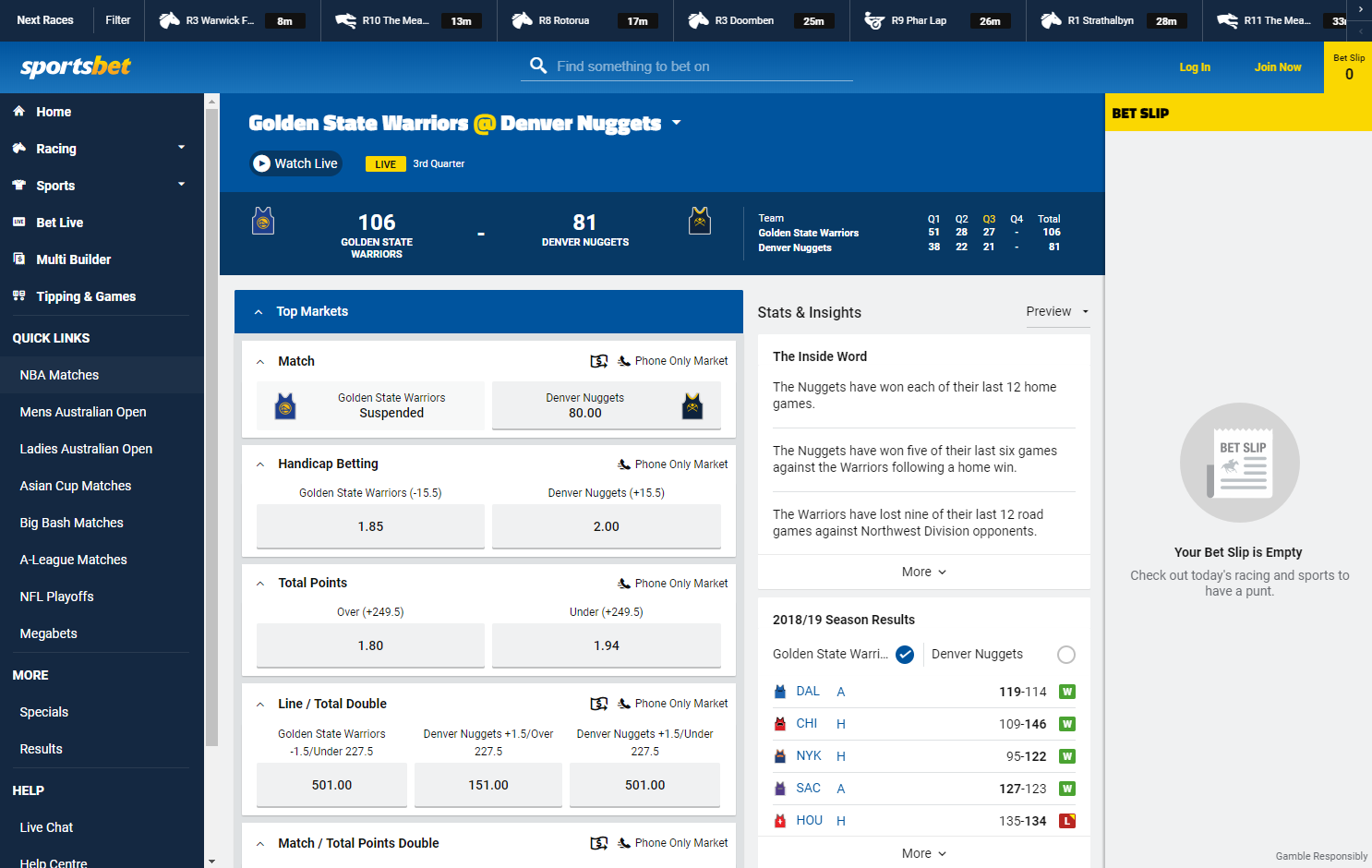Open NBA Matches quick link
This screenshot has height=868, width=1372.
[x=59, y=375]
